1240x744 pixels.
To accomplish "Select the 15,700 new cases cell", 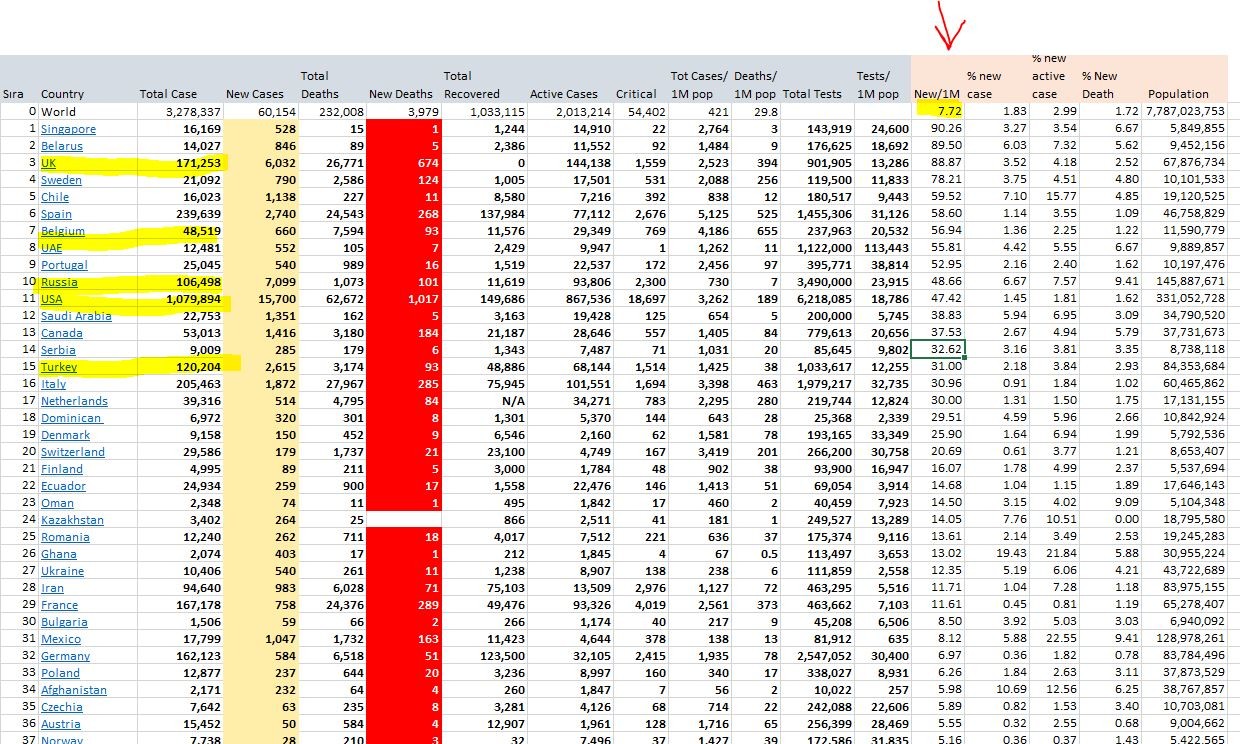I will pos(261,299).
